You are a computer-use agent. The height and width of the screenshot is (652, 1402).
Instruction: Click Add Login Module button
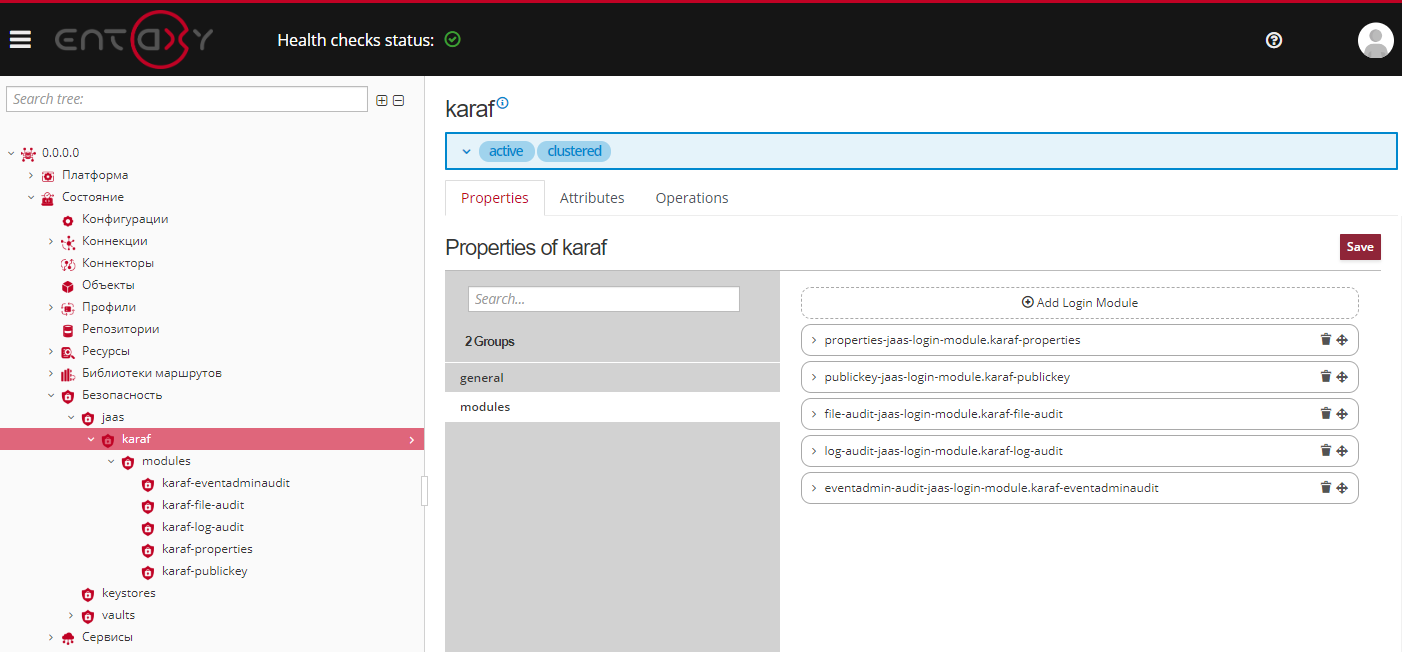coord(1079,303)
